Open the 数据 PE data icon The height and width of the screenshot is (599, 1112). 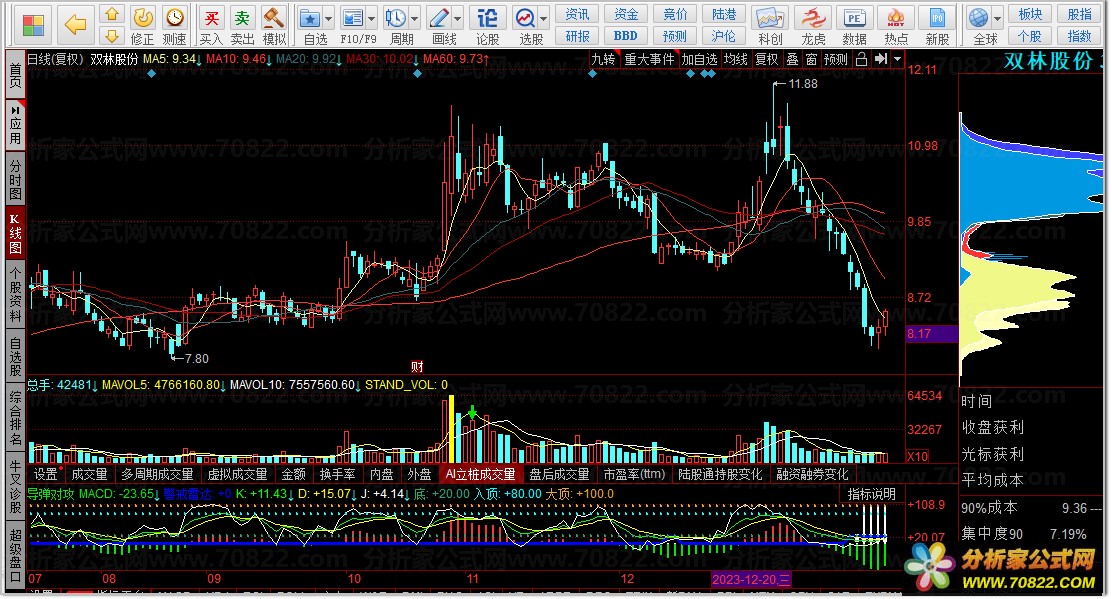[855, 26]
